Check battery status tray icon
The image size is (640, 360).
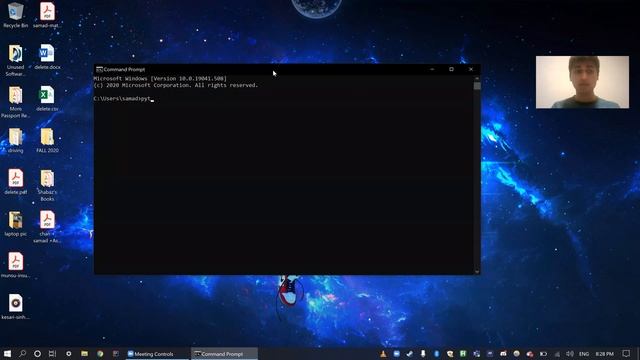[543, 354]
